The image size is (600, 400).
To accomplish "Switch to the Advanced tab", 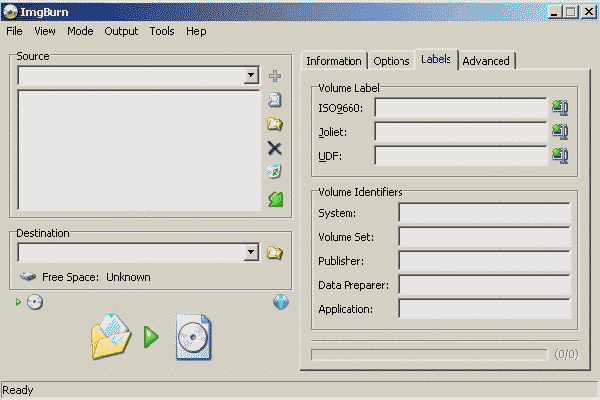I will tap(486, 61).
